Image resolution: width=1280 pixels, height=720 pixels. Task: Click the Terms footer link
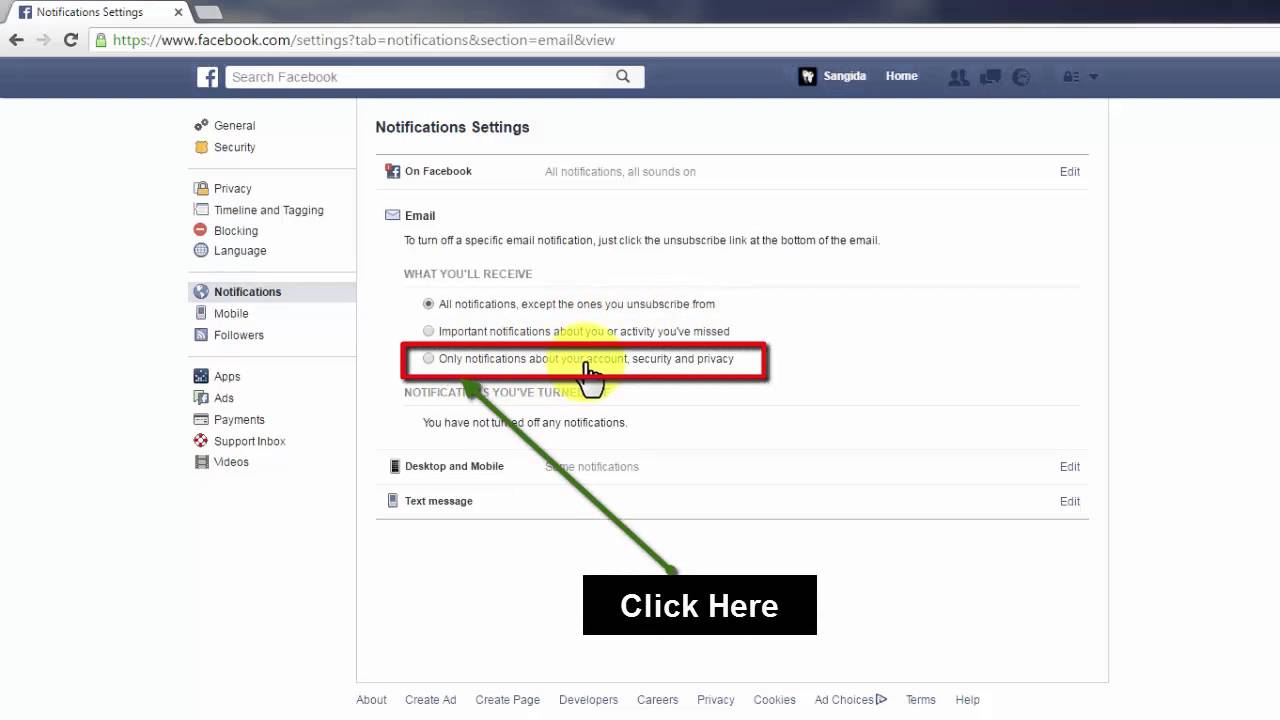click(921, 700)
